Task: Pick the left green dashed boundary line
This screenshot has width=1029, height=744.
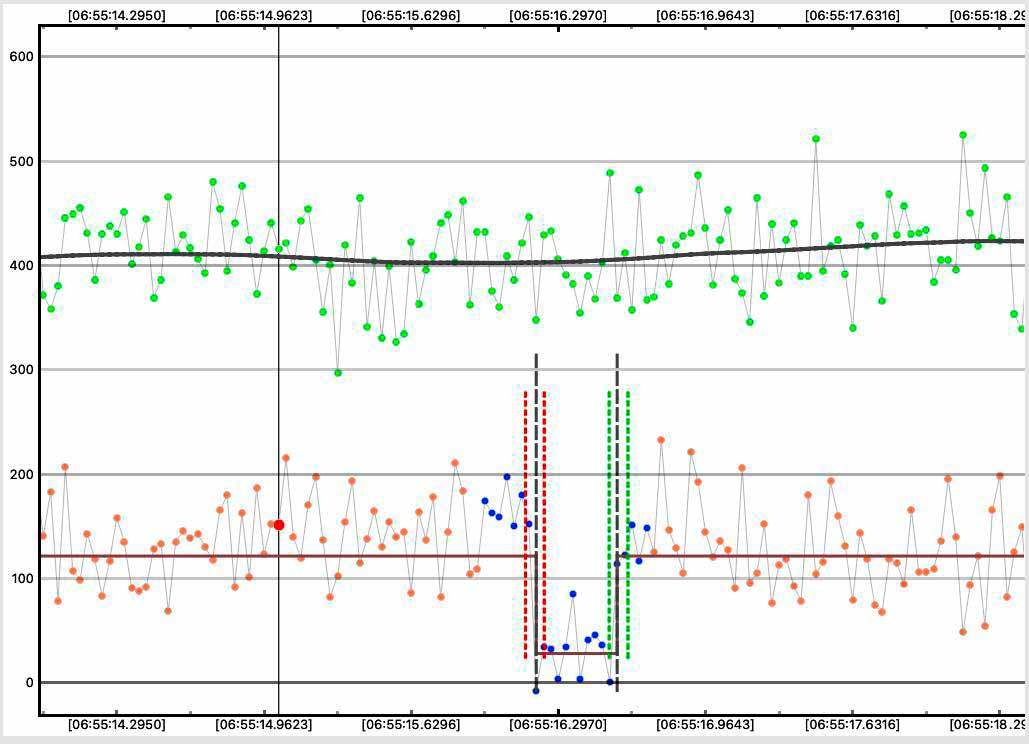Action: 609,525
